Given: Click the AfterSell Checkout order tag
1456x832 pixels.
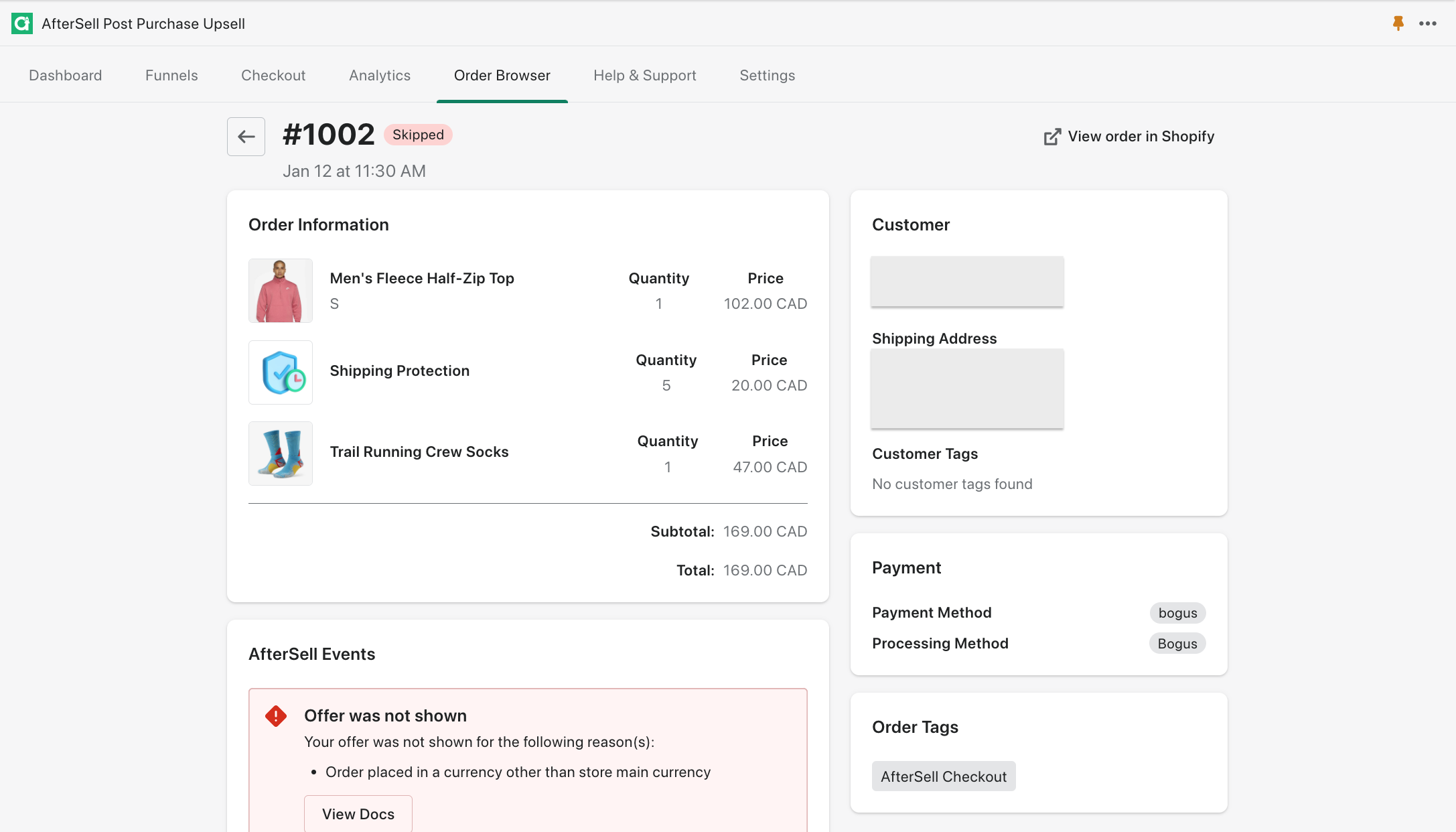Looking at the screenshot, I should 943,776.
